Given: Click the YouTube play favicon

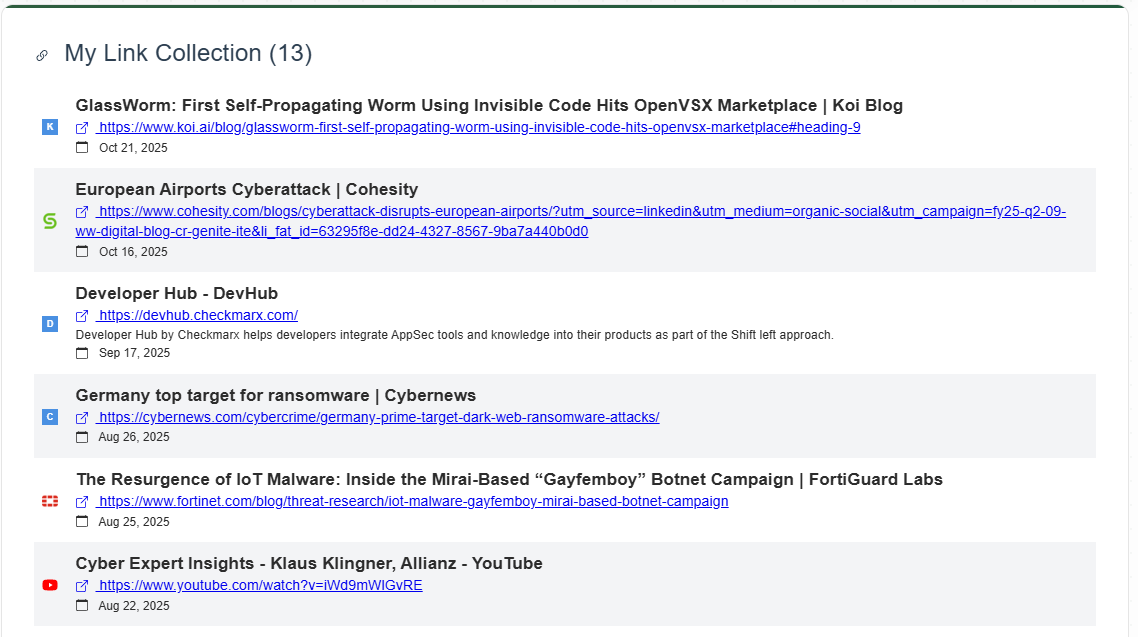Looking at the screenshot, I should click(x=50, y=585).
